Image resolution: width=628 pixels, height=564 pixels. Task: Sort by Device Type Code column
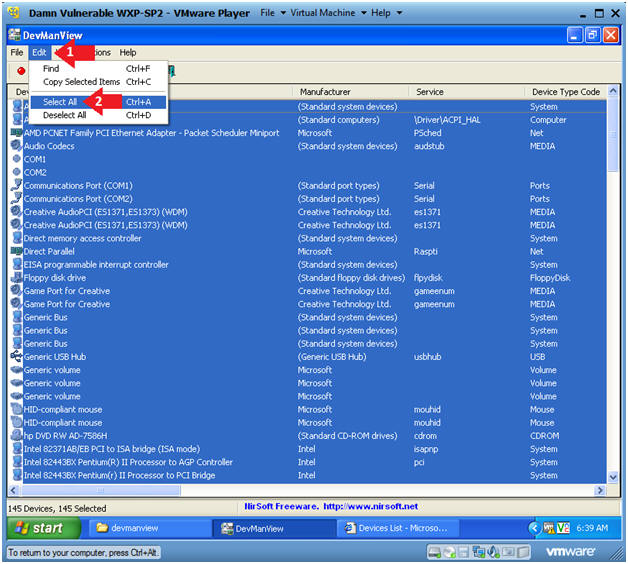pos(566,92)
